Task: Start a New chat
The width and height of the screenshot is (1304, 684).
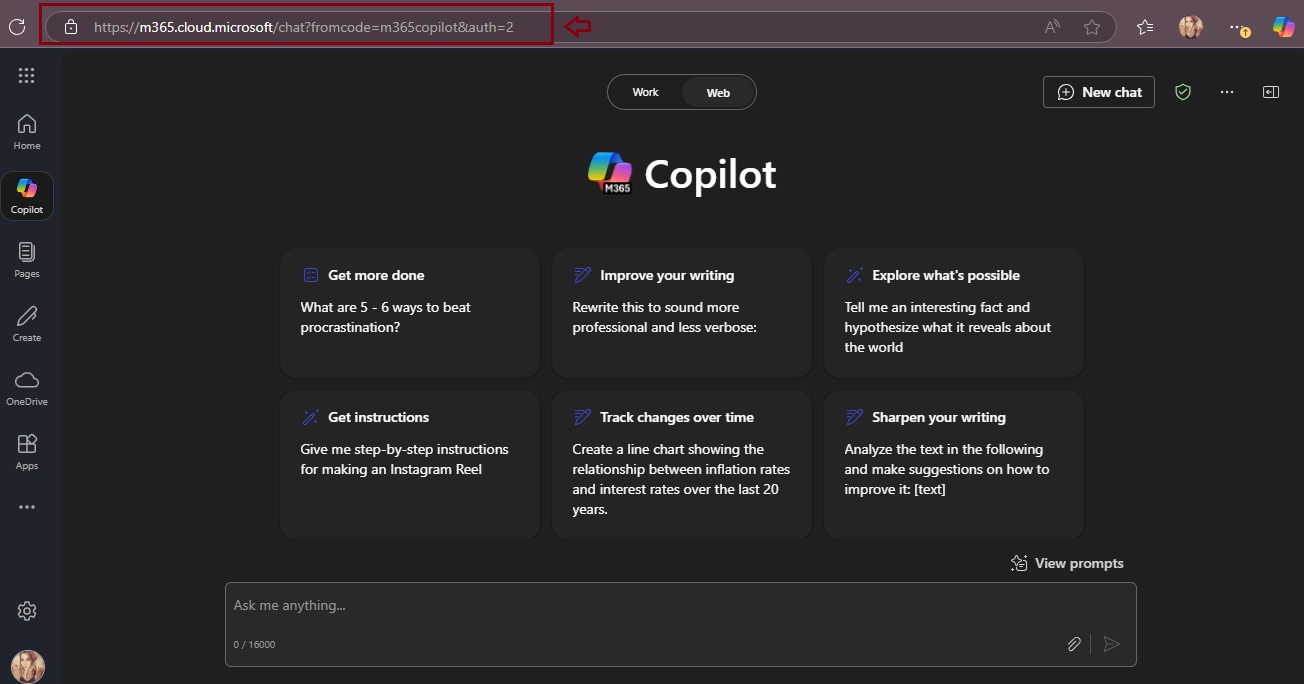Action: coord(1099,92)
